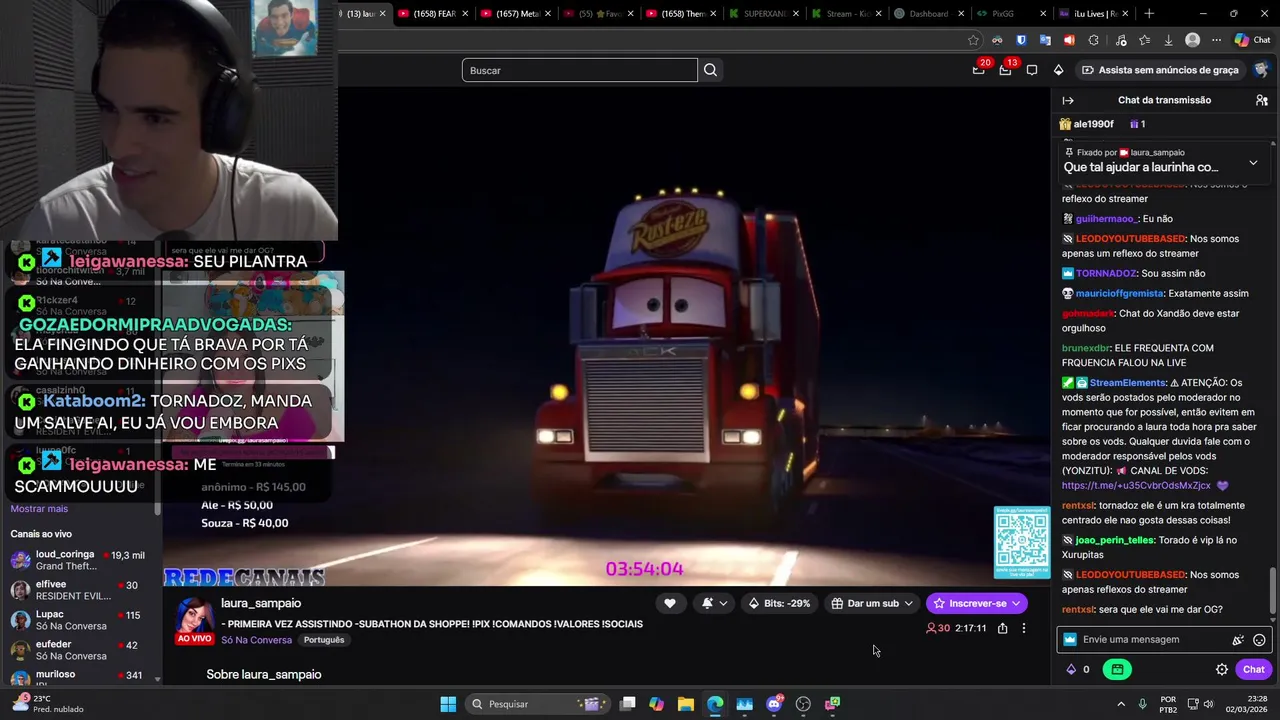Open the Edge Copilot Chat button

(x=1253, y=40)
